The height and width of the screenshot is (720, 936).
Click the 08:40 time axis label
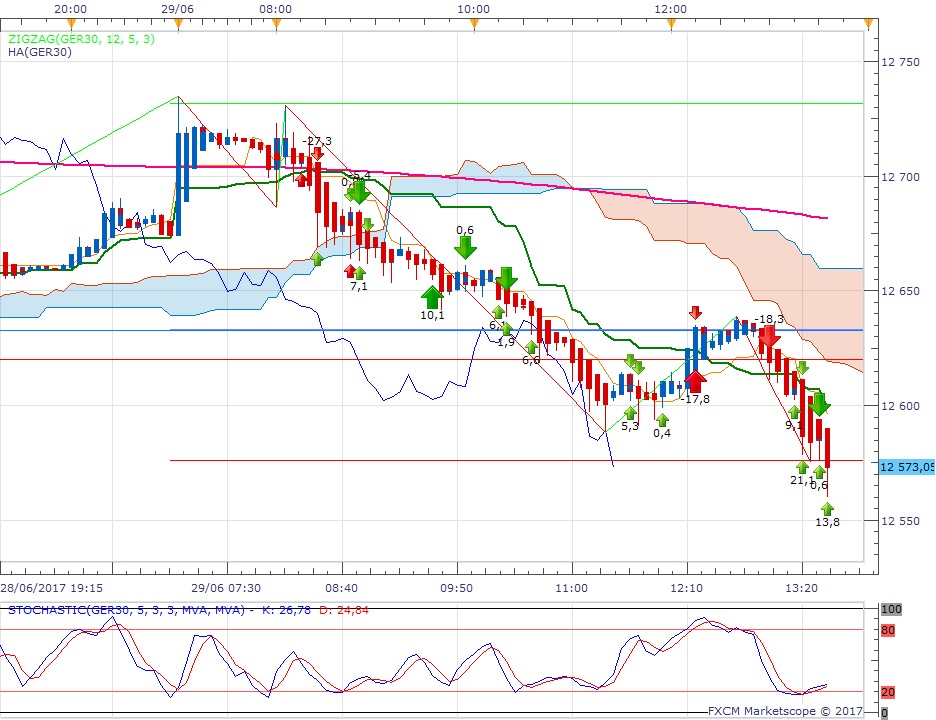tap(341, 588)
